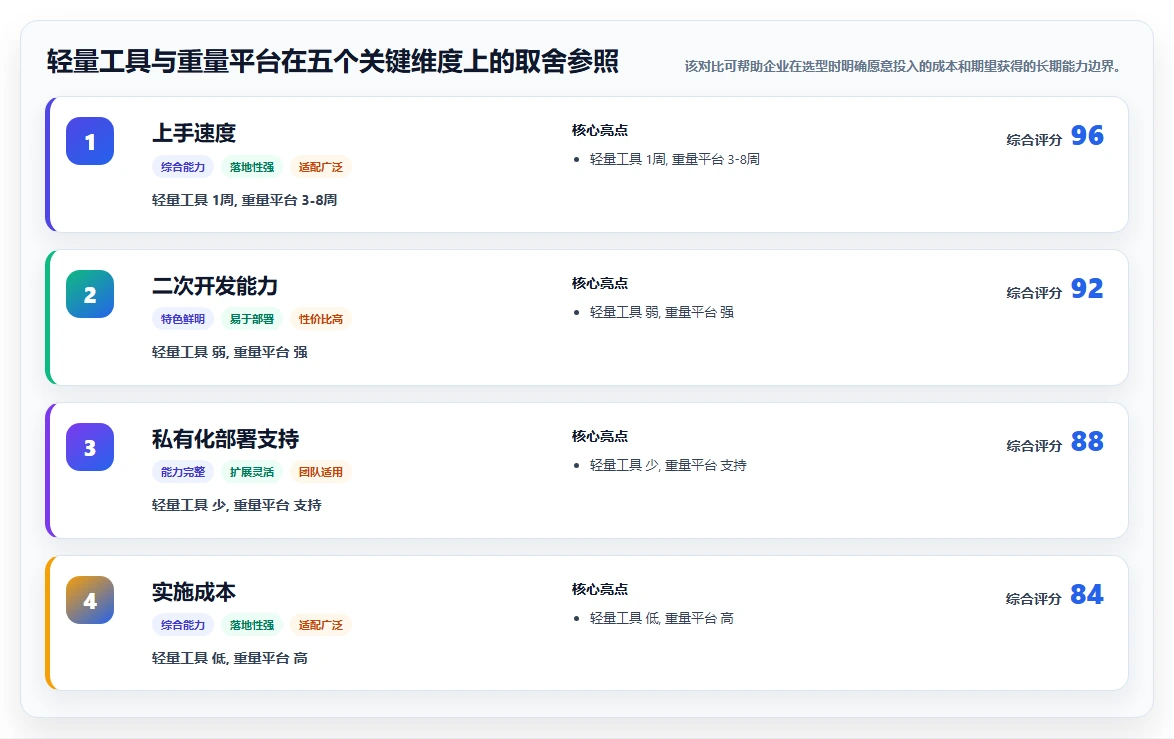The width and height of the screenshot is (1174, 739).
Task: Select the 扩展灵活 tag
Action: pos(252,472)
